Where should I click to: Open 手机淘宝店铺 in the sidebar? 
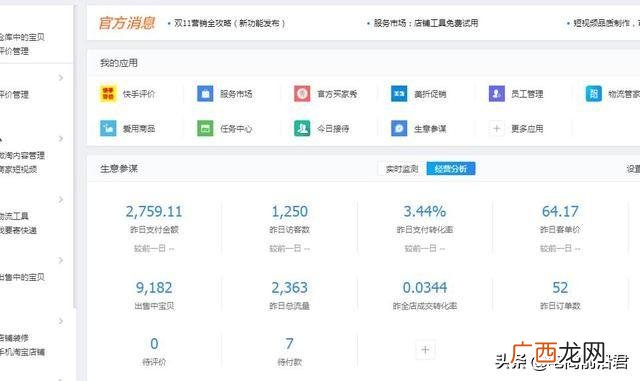pos(22,352)
